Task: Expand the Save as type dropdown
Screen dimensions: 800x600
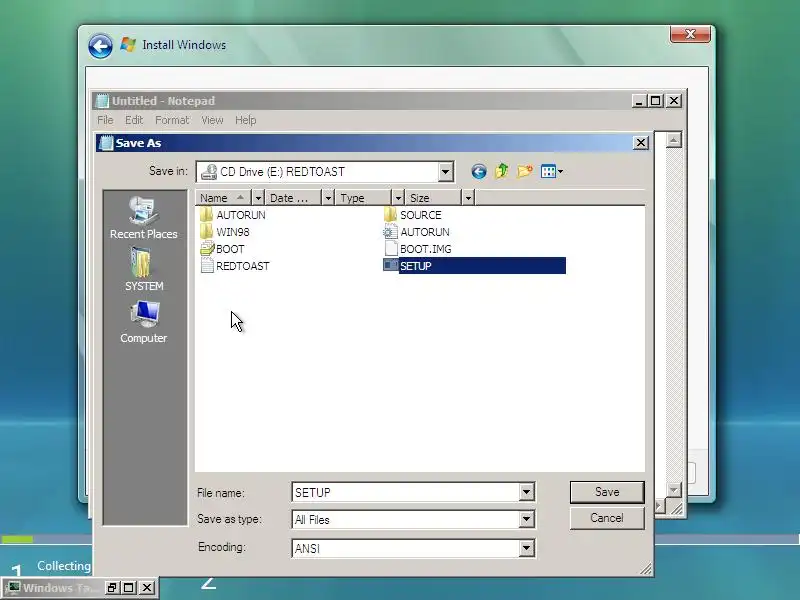Action: (x=527, y=519)
